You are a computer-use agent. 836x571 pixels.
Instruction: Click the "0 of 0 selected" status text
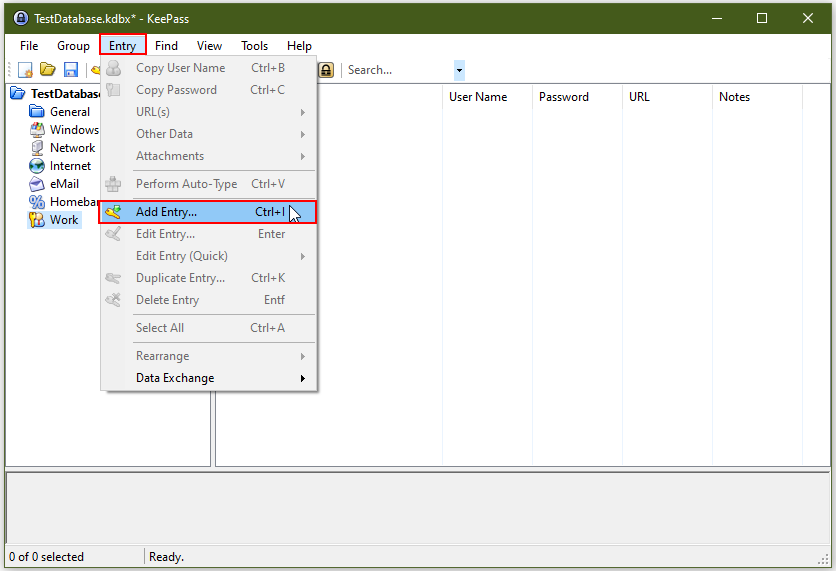click(x=46, y=557)
